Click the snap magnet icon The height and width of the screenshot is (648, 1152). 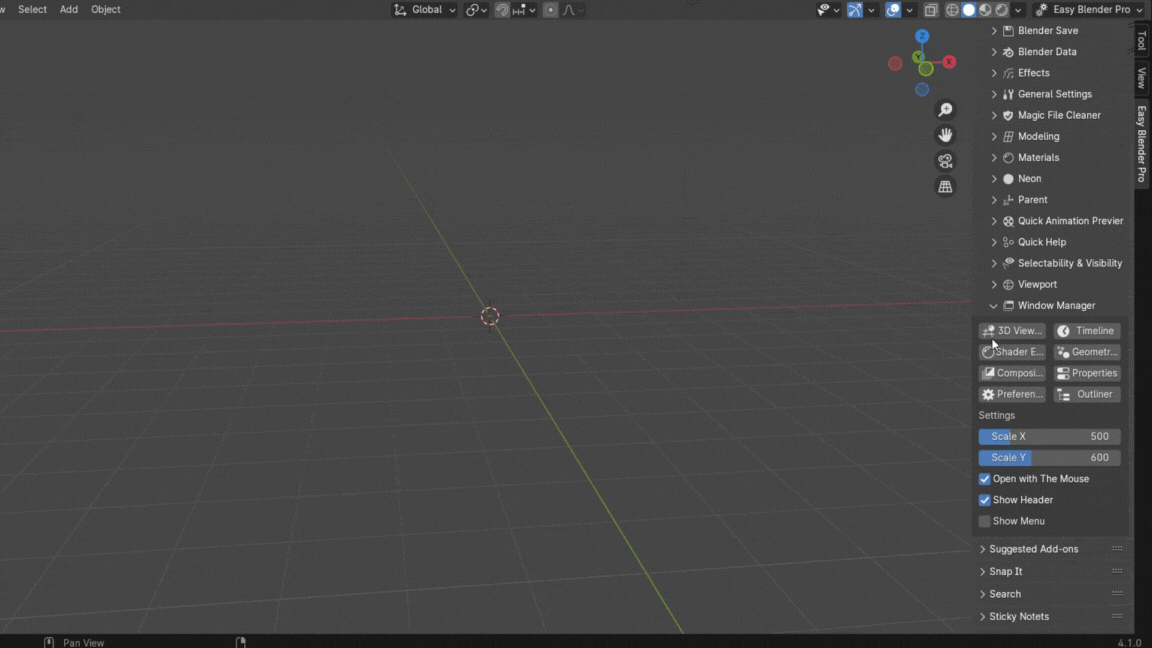coord(502,10)
